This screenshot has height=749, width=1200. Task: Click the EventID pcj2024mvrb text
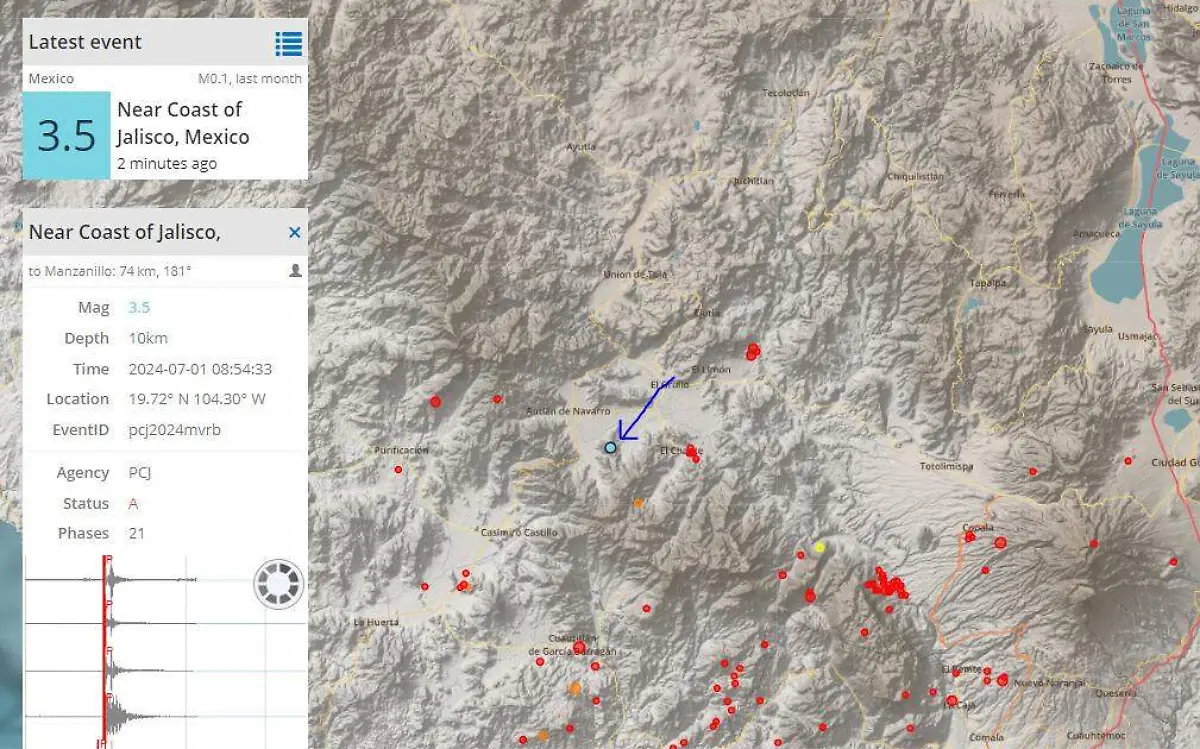coord(175,429)
